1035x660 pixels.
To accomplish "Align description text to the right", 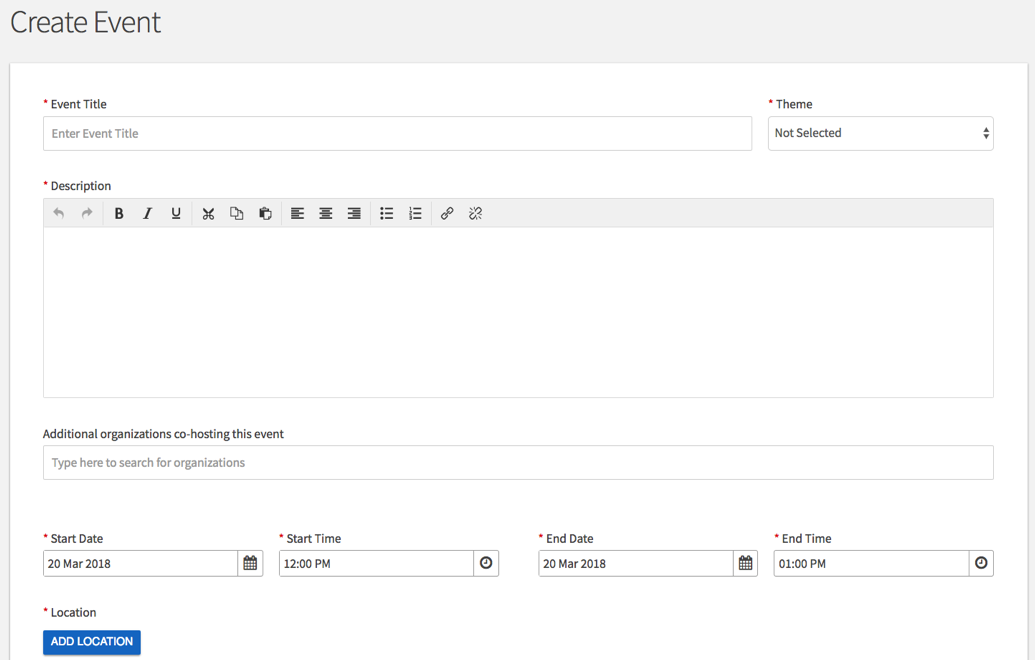I will click(354, 213).
